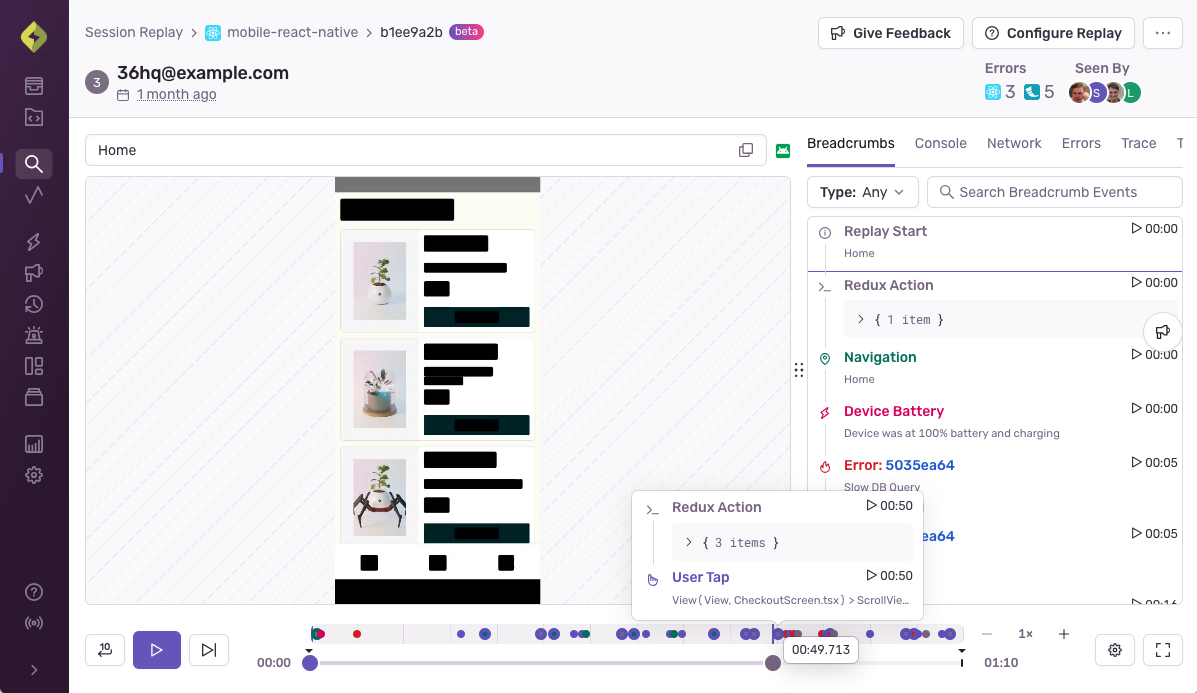1197x693 pixels.
Task: Focus the Search Breadcrumb Events field
Action: [1055, 192]
